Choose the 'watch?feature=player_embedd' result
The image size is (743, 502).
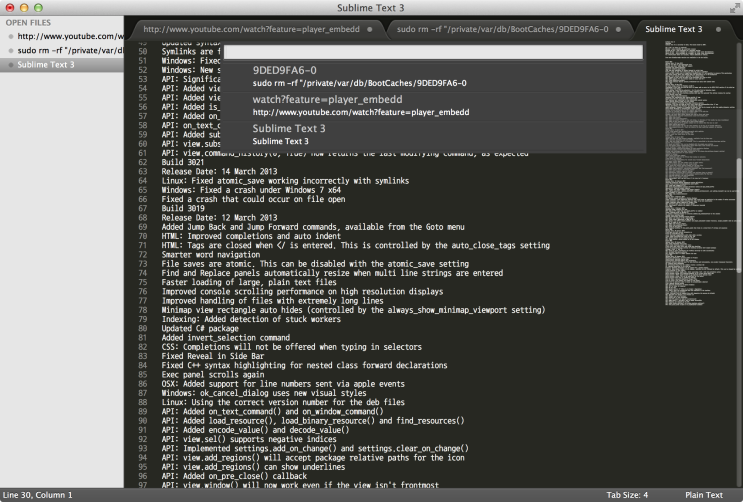point(433,106)
